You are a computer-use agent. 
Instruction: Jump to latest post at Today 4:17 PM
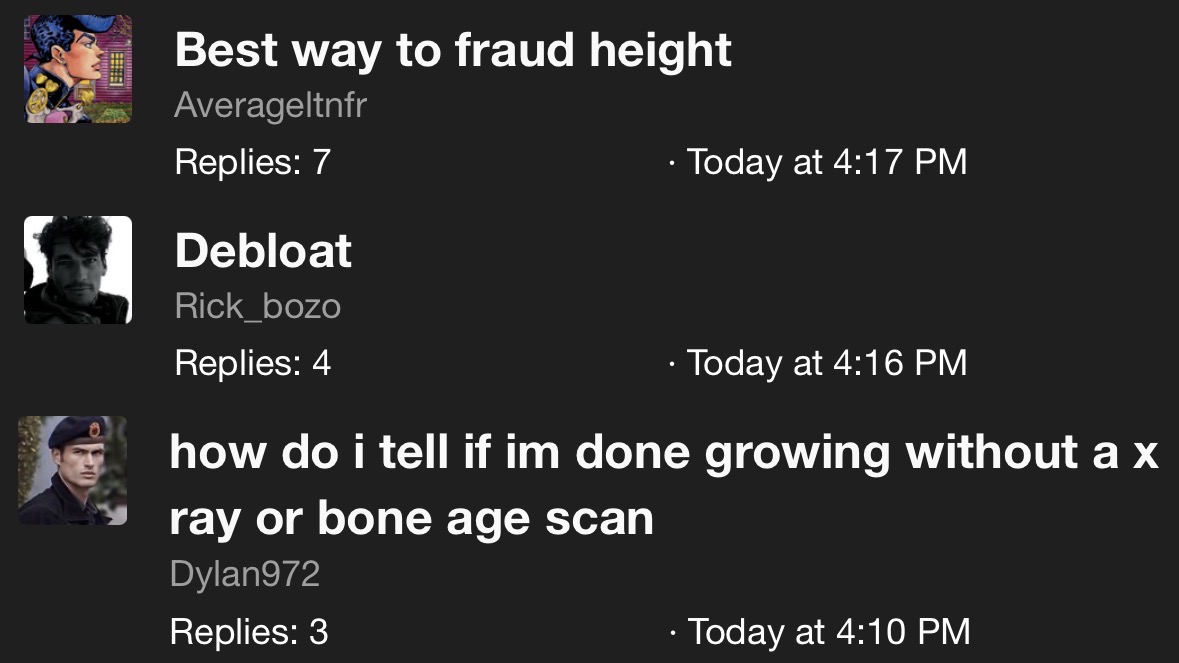pyautogui.click(x=827, y=162)
